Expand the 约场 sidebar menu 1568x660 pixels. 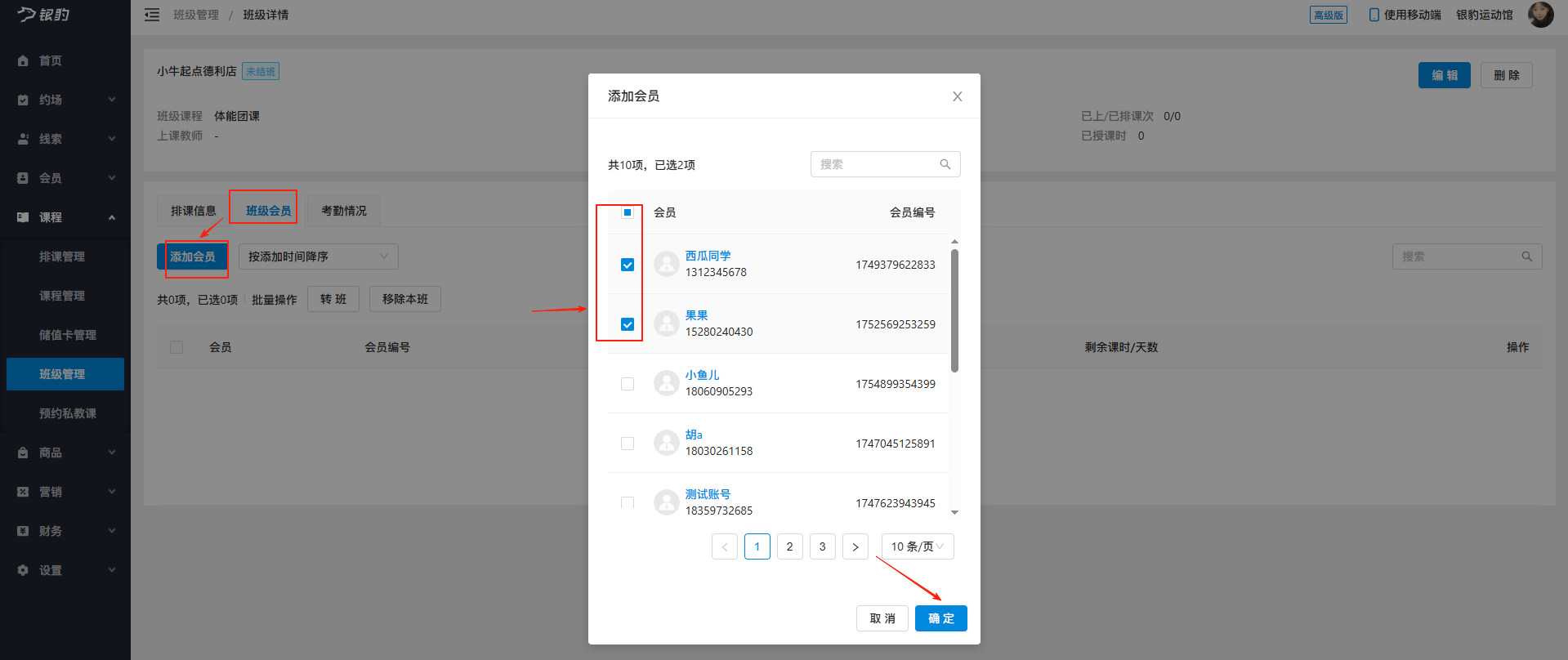click(112, 100)
